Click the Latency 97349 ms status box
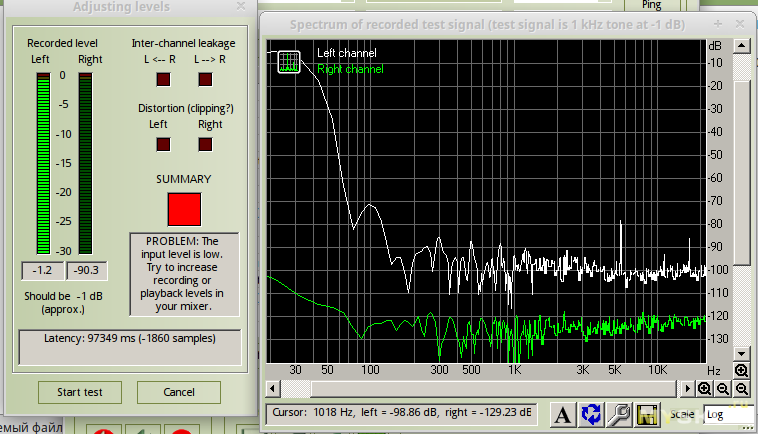The image size is (758, 434). point(130,347)
